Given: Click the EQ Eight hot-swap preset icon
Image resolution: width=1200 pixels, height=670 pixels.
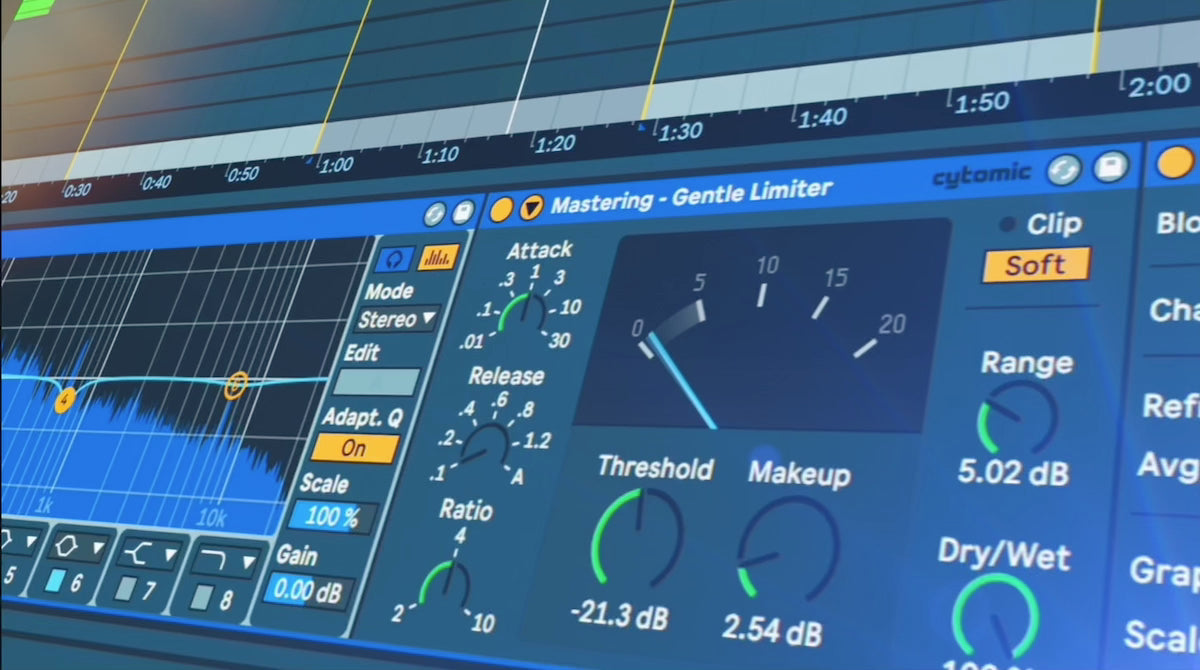Looking at the screenshot, I should tap(434, 213).
